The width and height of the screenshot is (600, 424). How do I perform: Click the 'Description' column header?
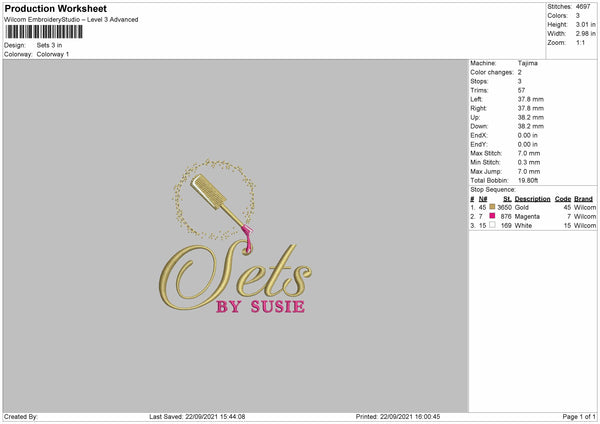(x=532, y=199)
